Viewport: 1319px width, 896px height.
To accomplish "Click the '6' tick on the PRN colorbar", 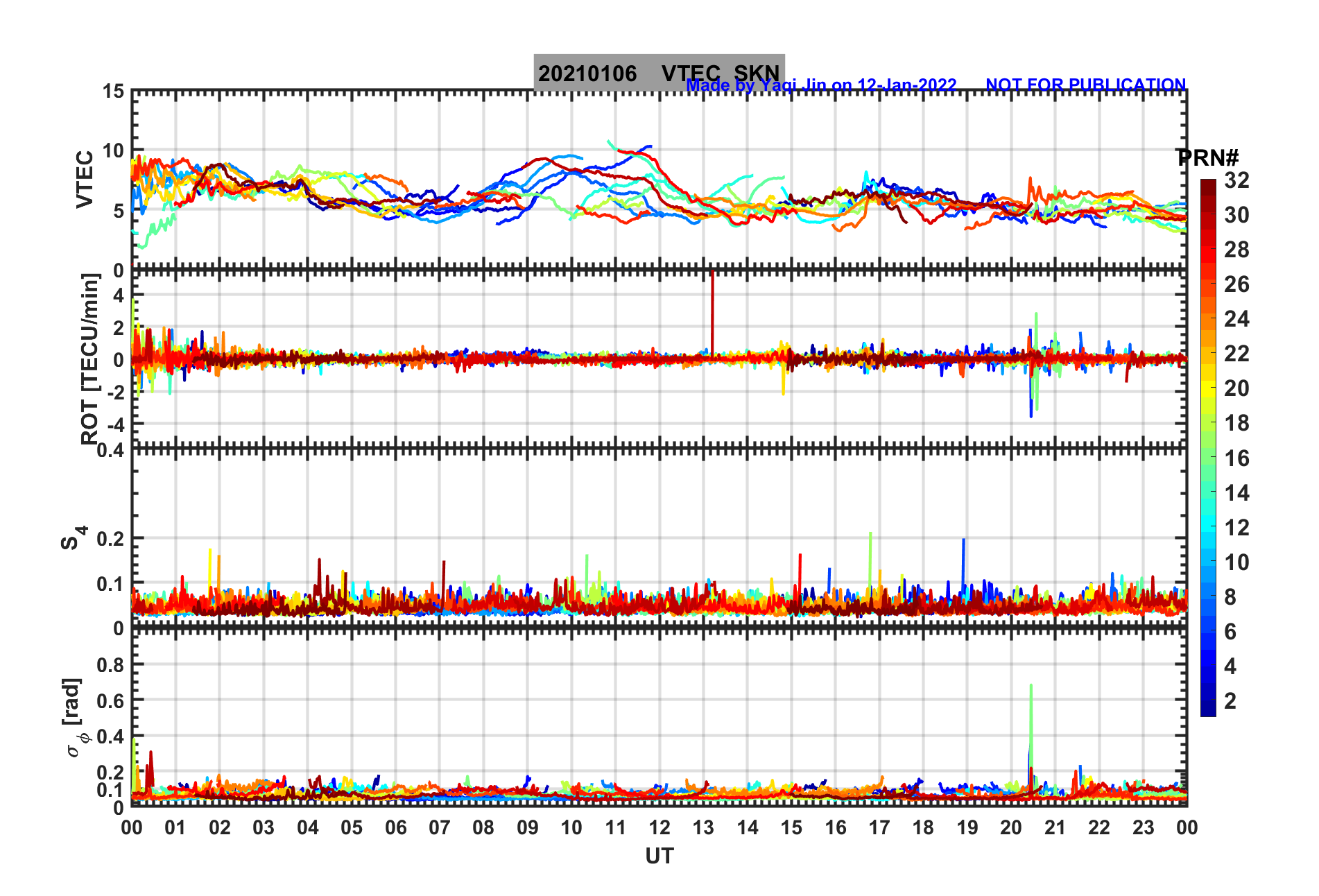I will click(x=1230, y=632).
